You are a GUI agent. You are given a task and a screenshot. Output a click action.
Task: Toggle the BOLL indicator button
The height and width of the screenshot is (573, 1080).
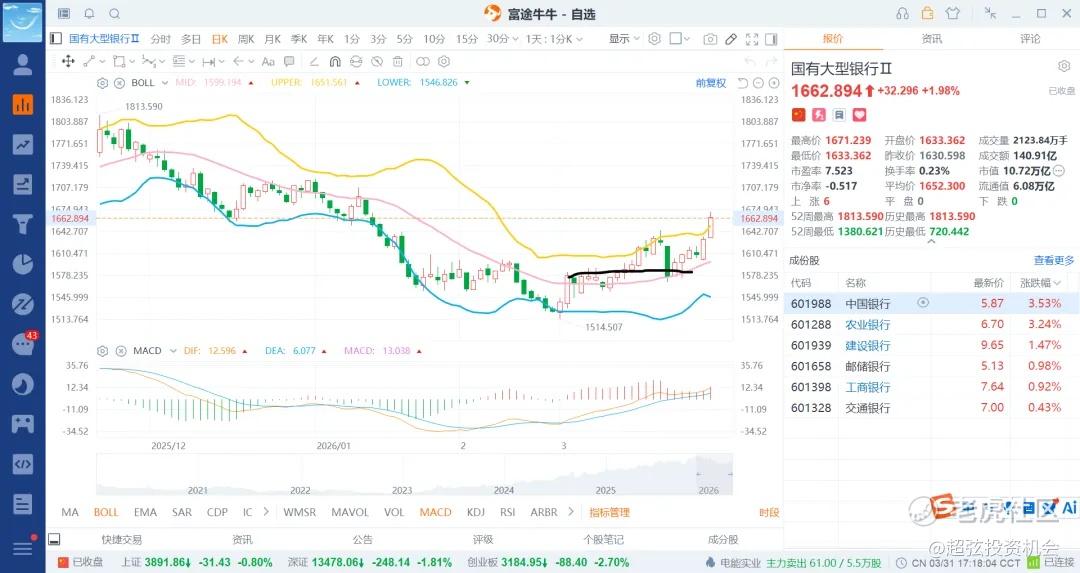tap(106, 512)
